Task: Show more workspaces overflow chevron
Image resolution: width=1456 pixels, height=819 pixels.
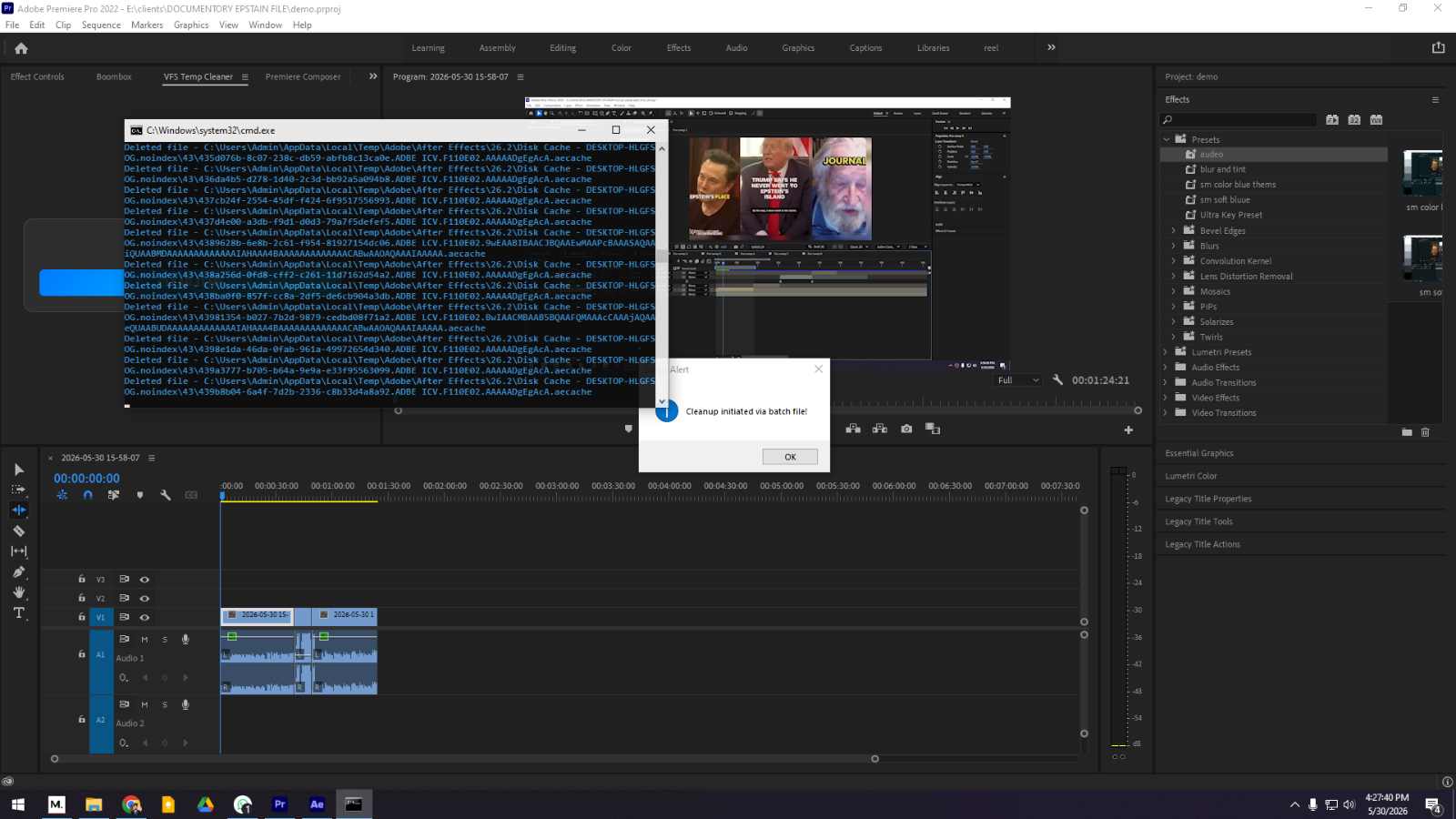Action: point(1051,47)
